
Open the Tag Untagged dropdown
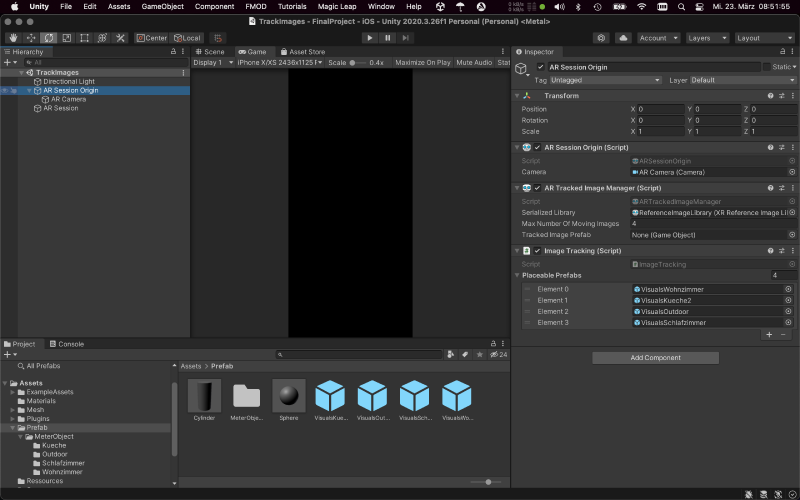tap(605, 80)
